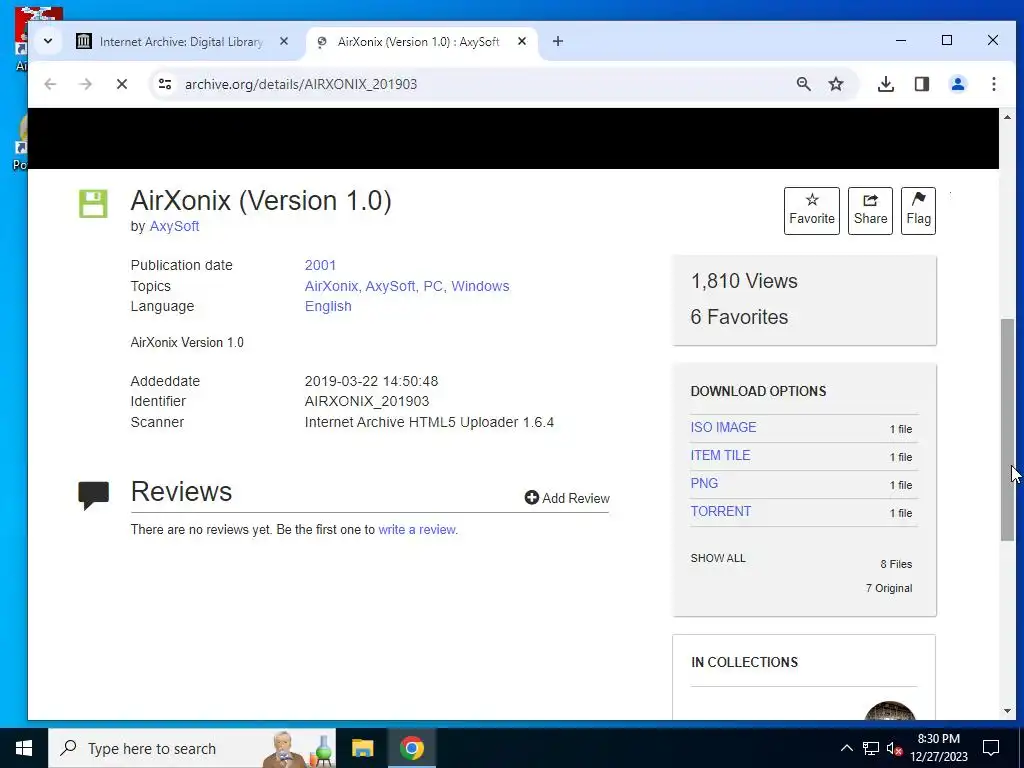Click the network status tray icon
Viewport: 1024px width, 768px height.
pos(871,748)
